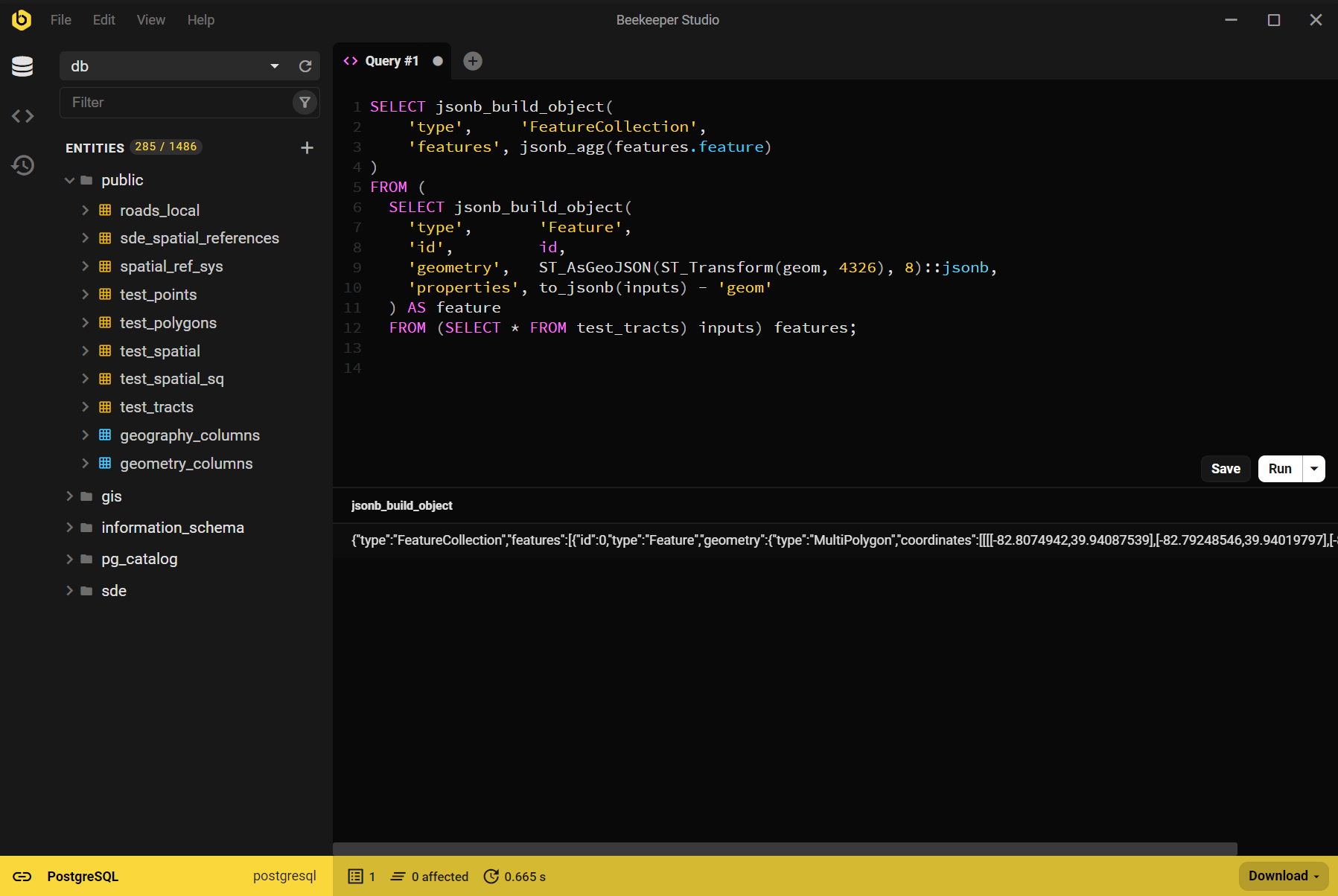Viewport: 1338px width, 896px height.
Task: Open the Download results menu
Action: click(x=1283, y=876)
